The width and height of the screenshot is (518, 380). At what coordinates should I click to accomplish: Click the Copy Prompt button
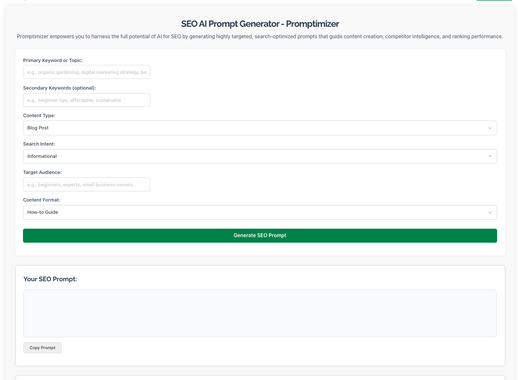tap(42, 348)
